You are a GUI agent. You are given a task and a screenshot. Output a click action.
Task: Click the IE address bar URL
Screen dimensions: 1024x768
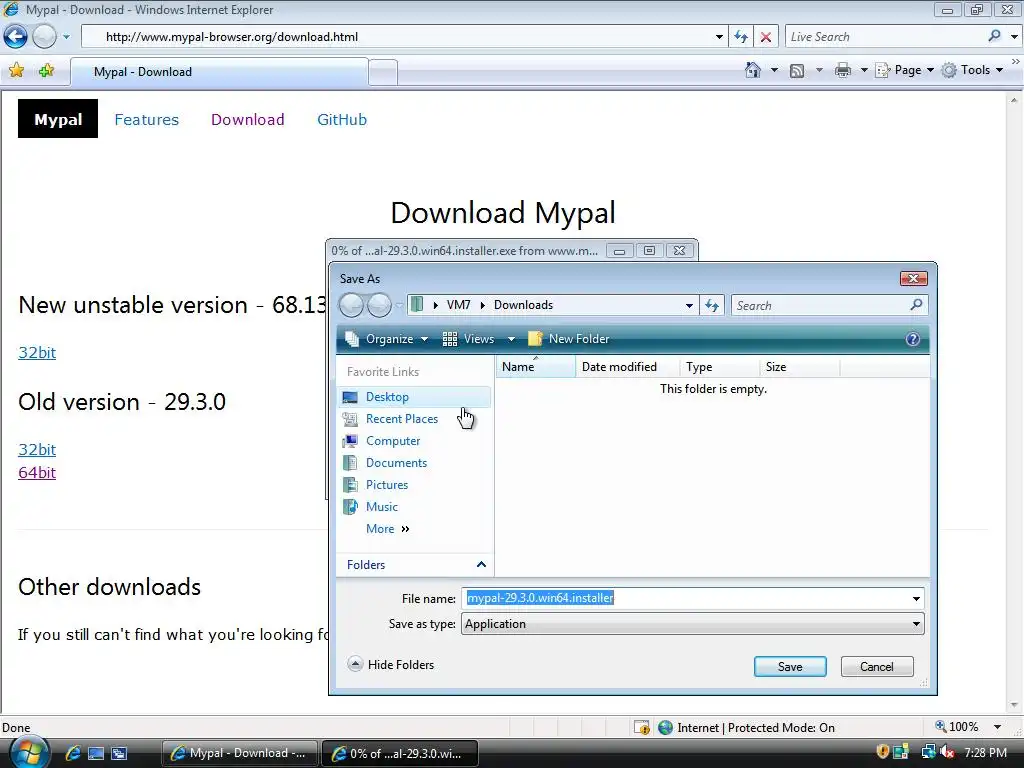click(x=232, y=37)
